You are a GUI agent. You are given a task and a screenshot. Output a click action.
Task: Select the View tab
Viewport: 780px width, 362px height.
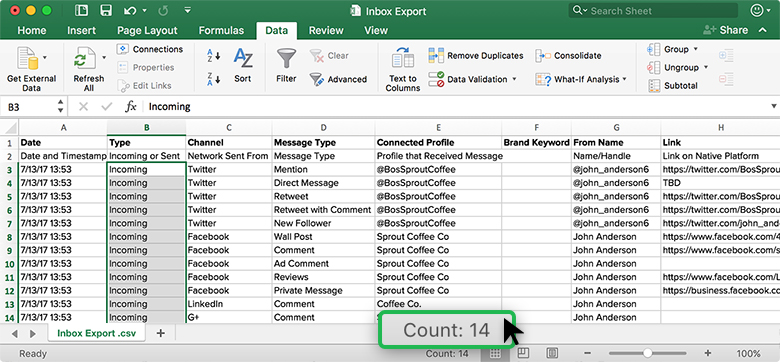point(376,30)
